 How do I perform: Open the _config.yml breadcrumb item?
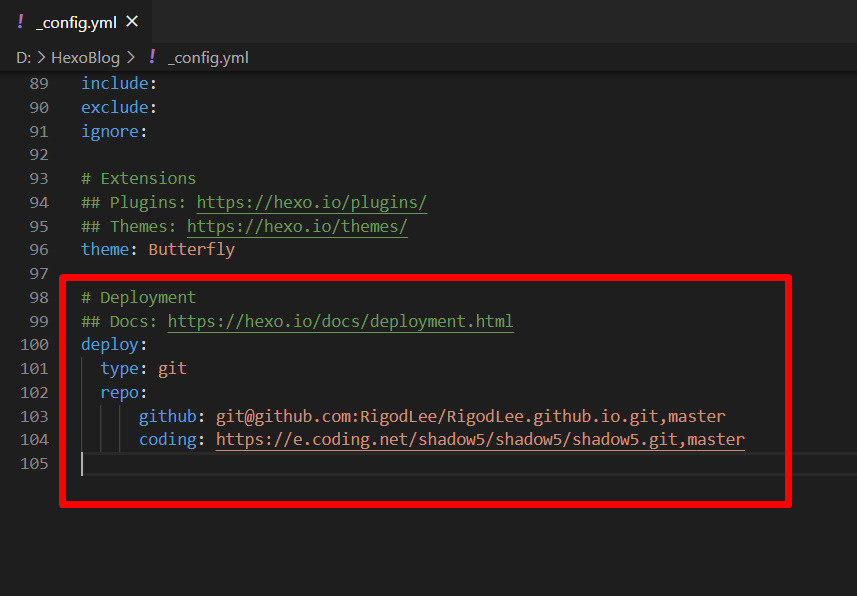pos(208,57)
